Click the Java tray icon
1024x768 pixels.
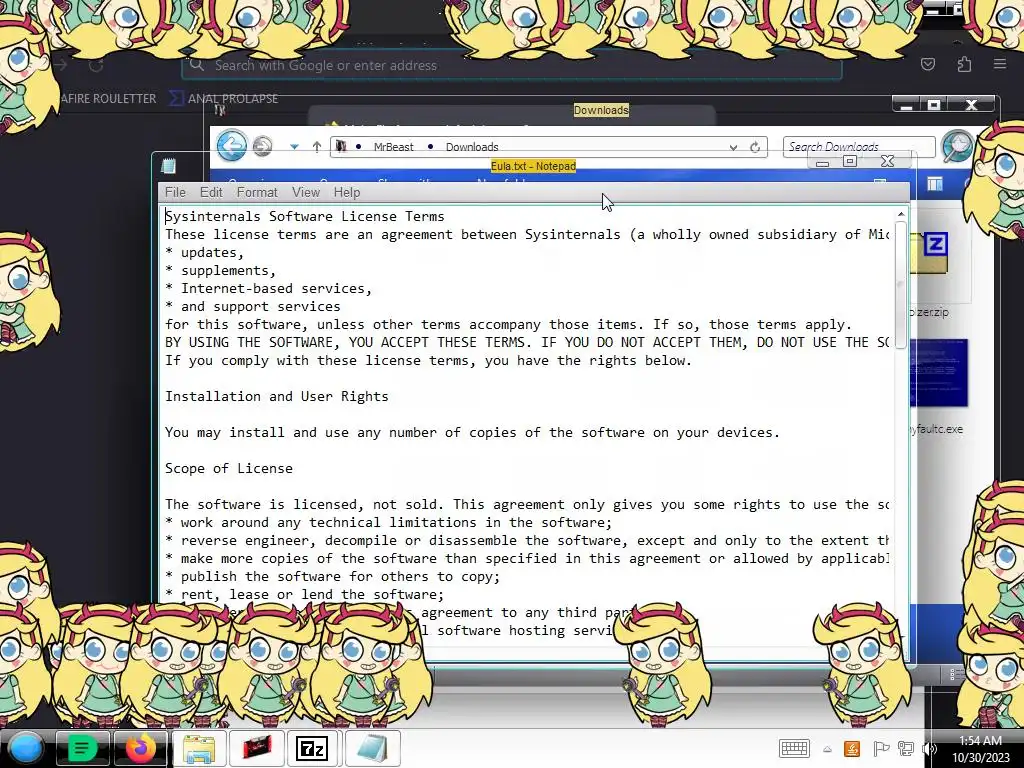[x=852, y=748]
